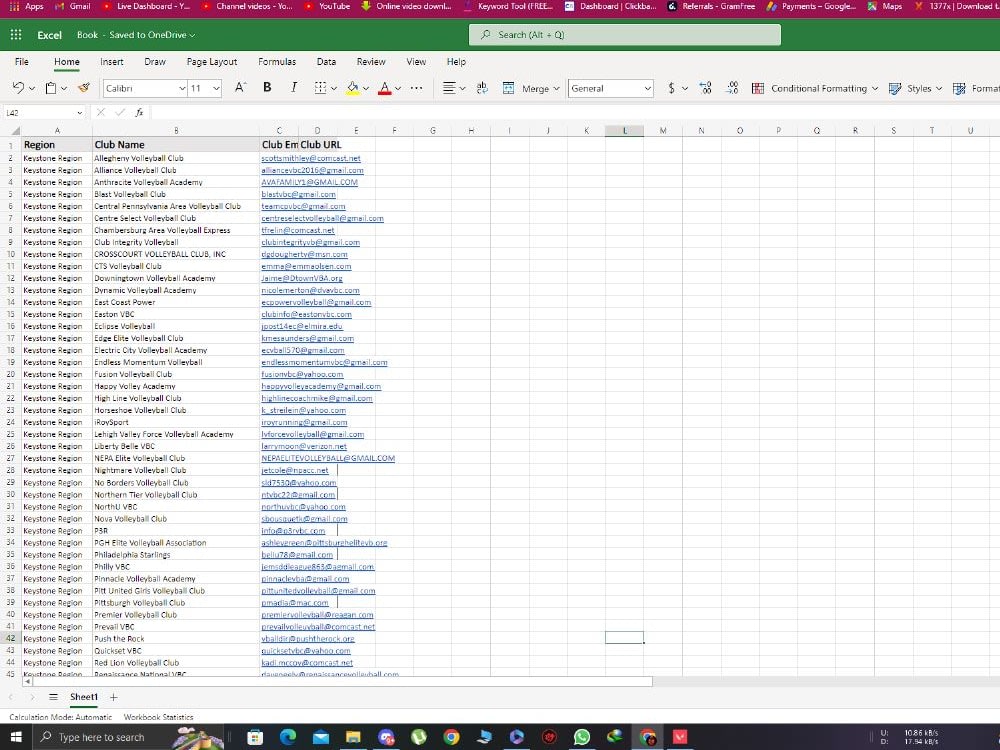This screenshot has height=750, width=1000.
Task: Apply the yellow fill color
Action: 353,88
